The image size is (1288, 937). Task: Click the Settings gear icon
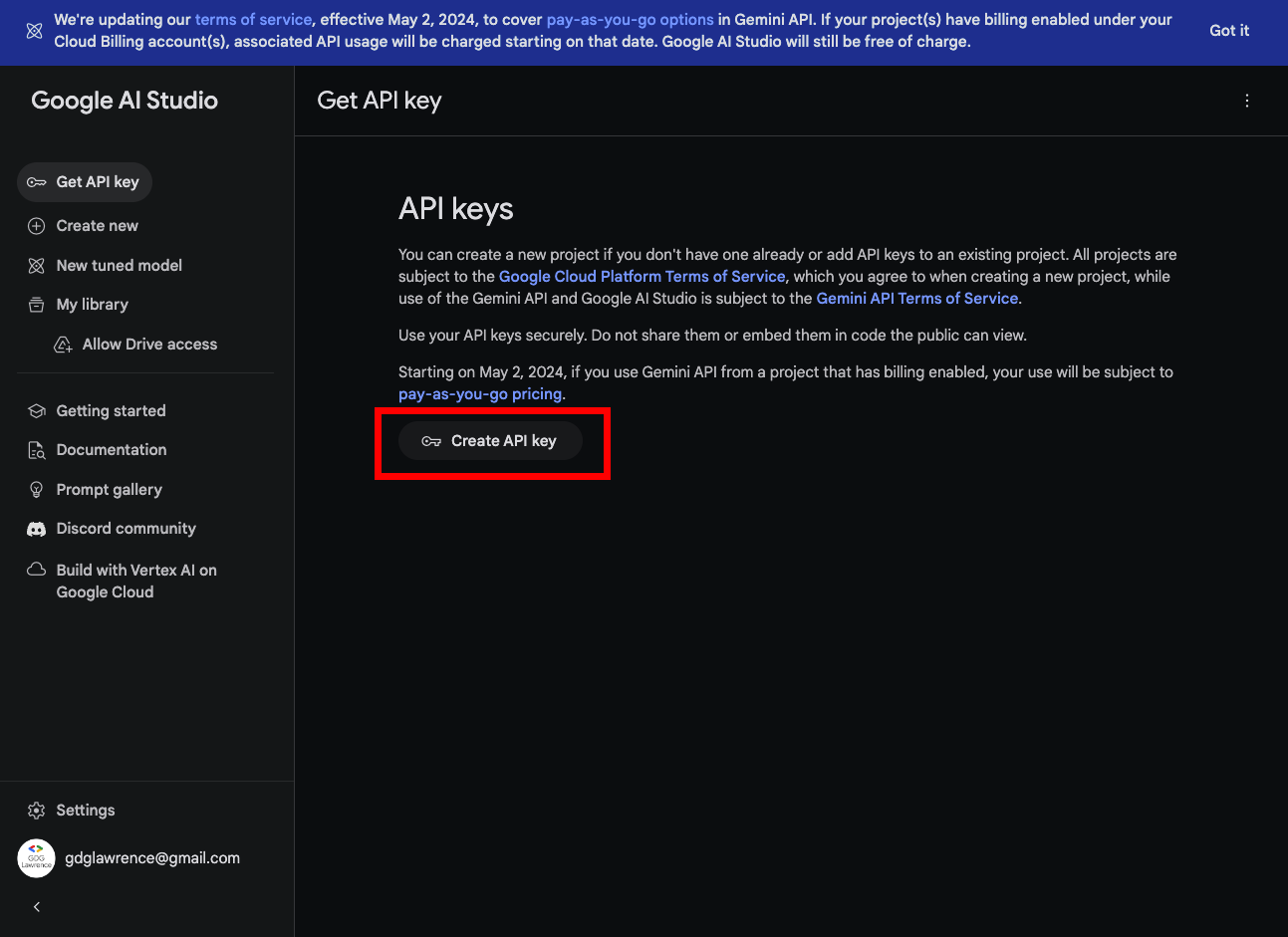(37, 811)
